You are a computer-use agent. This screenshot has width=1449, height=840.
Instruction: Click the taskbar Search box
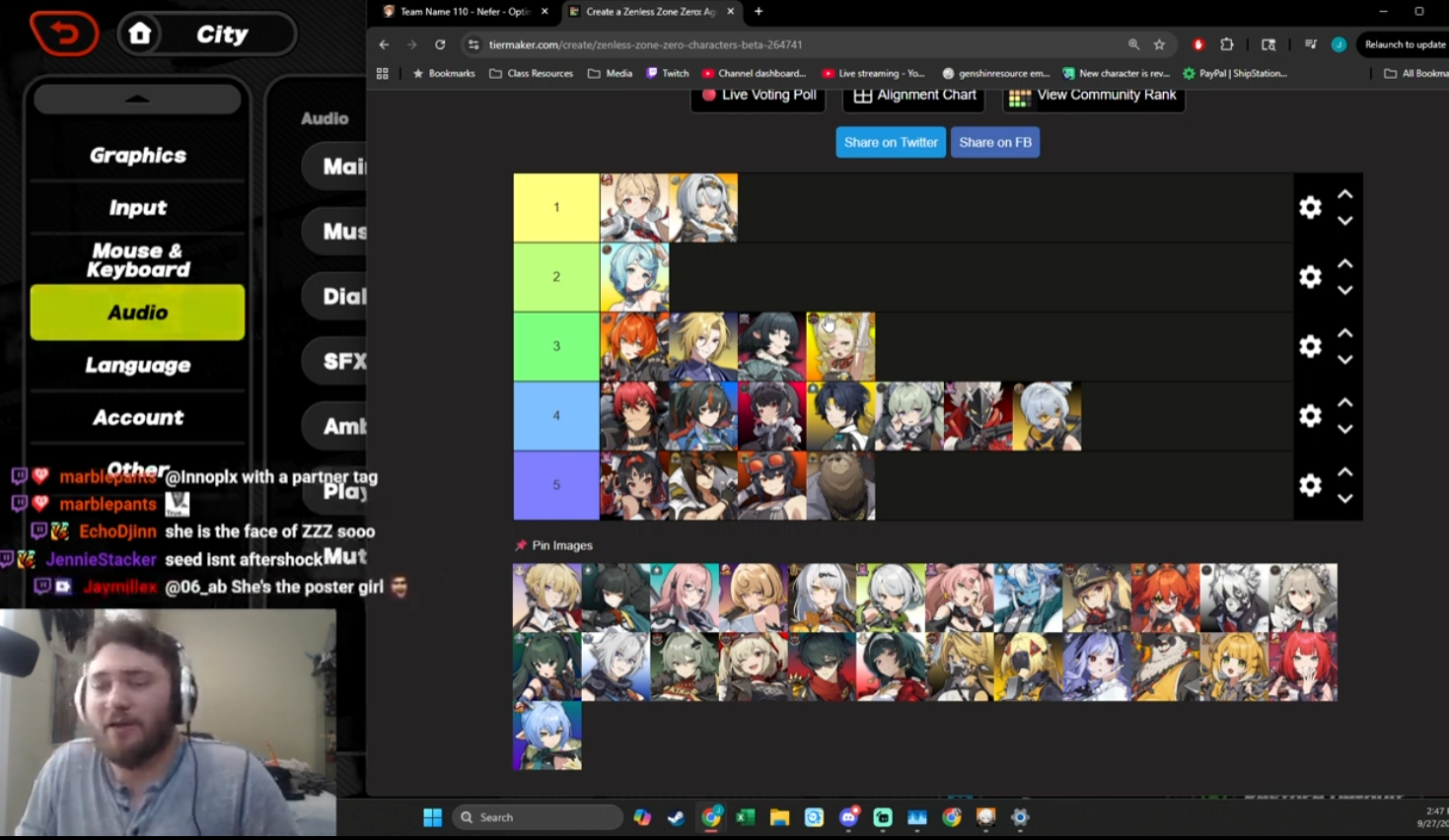coord(539,817)
